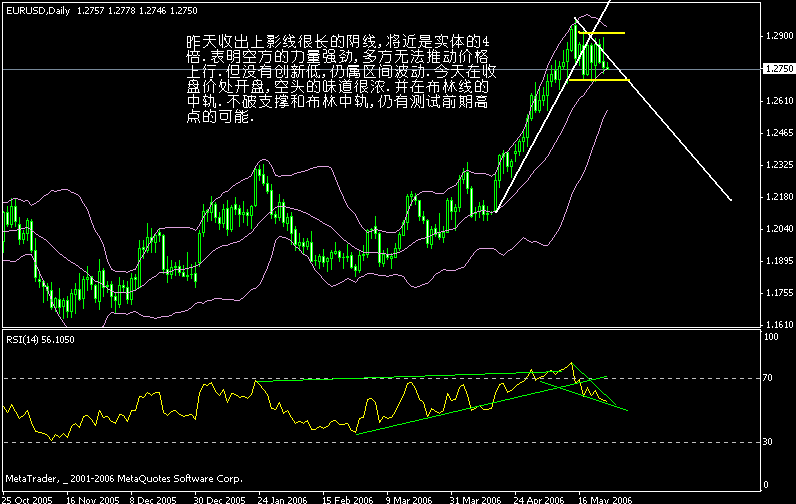The height and width of the screenshot is (504, 796).
Task: Select the lower yellow horizontal support line
Action: coord(599,80)
